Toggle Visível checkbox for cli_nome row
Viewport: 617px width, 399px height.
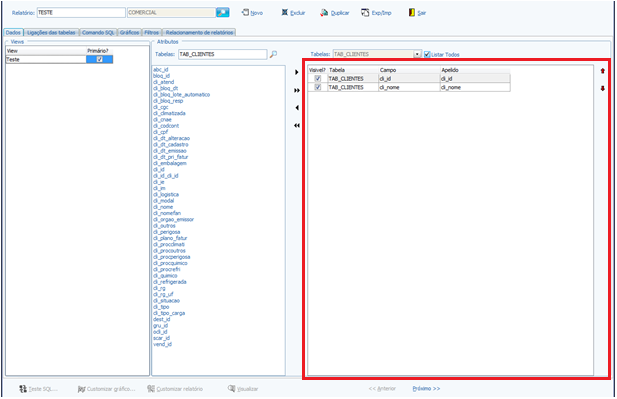pyautogui.click(x=318, y=87)
